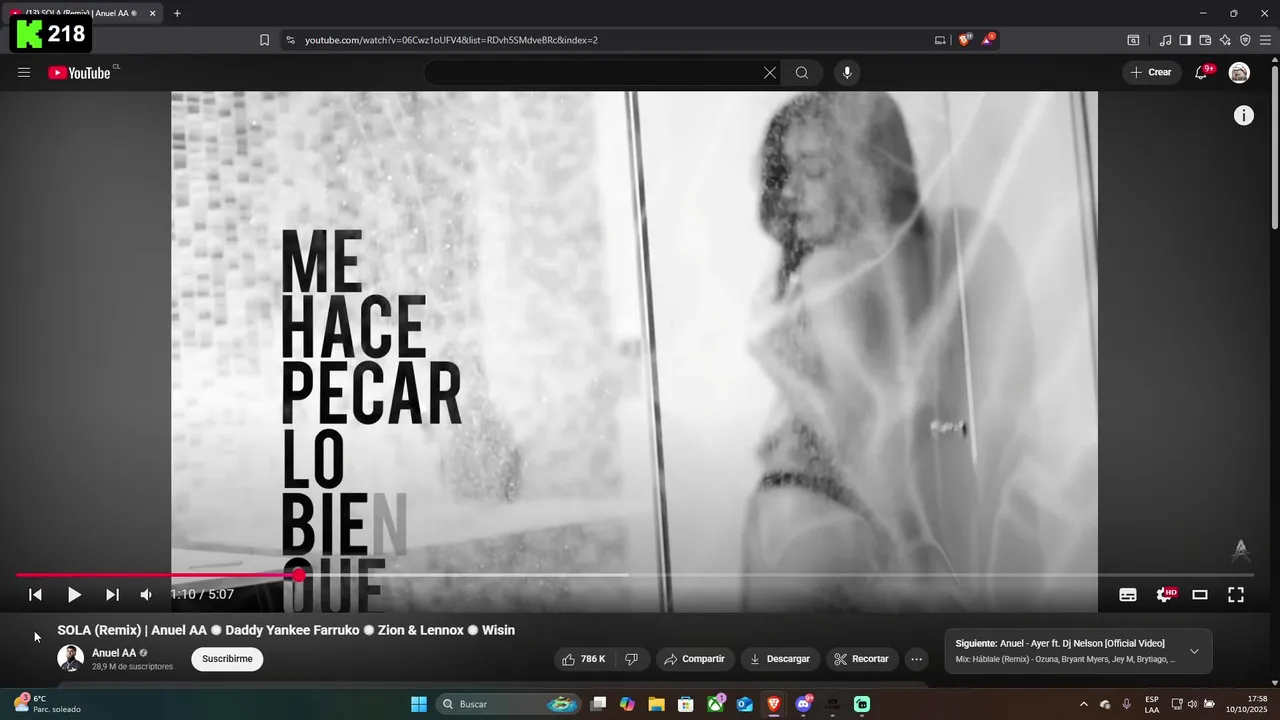Go to YouTube home via logo

coord(79,73)
